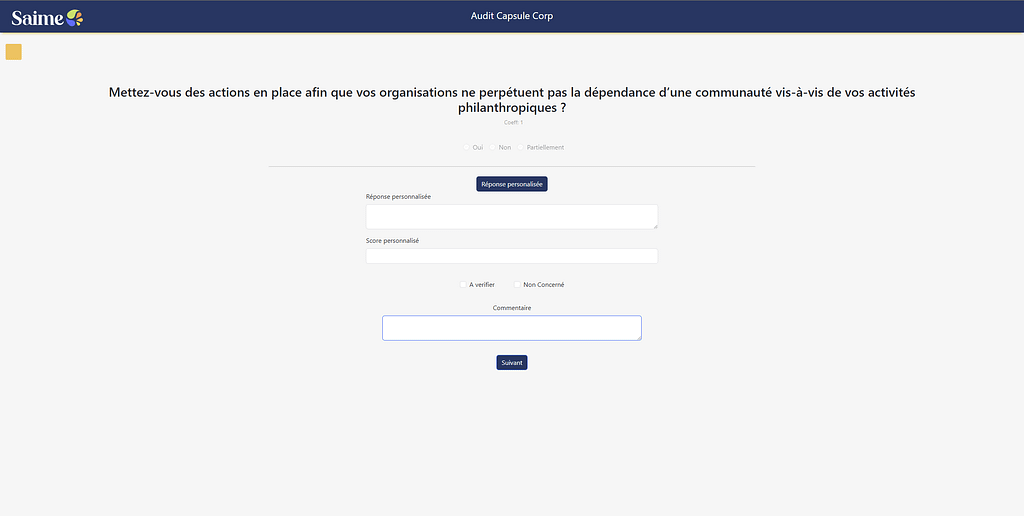Pick the "Partiellement" radio option
1024x516 pixels.
(521, 147)
